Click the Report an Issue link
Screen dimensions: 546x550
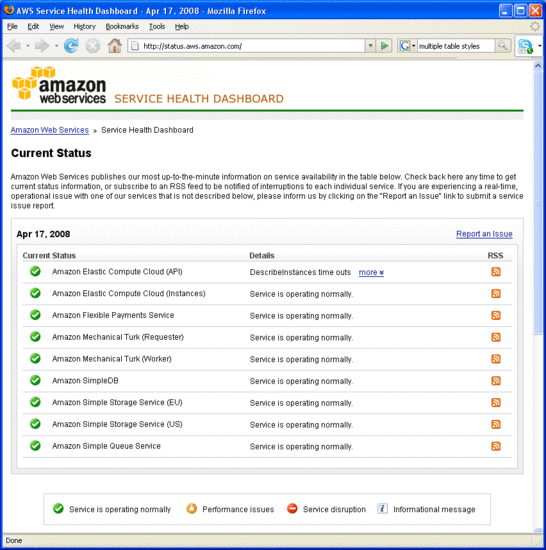484,234
